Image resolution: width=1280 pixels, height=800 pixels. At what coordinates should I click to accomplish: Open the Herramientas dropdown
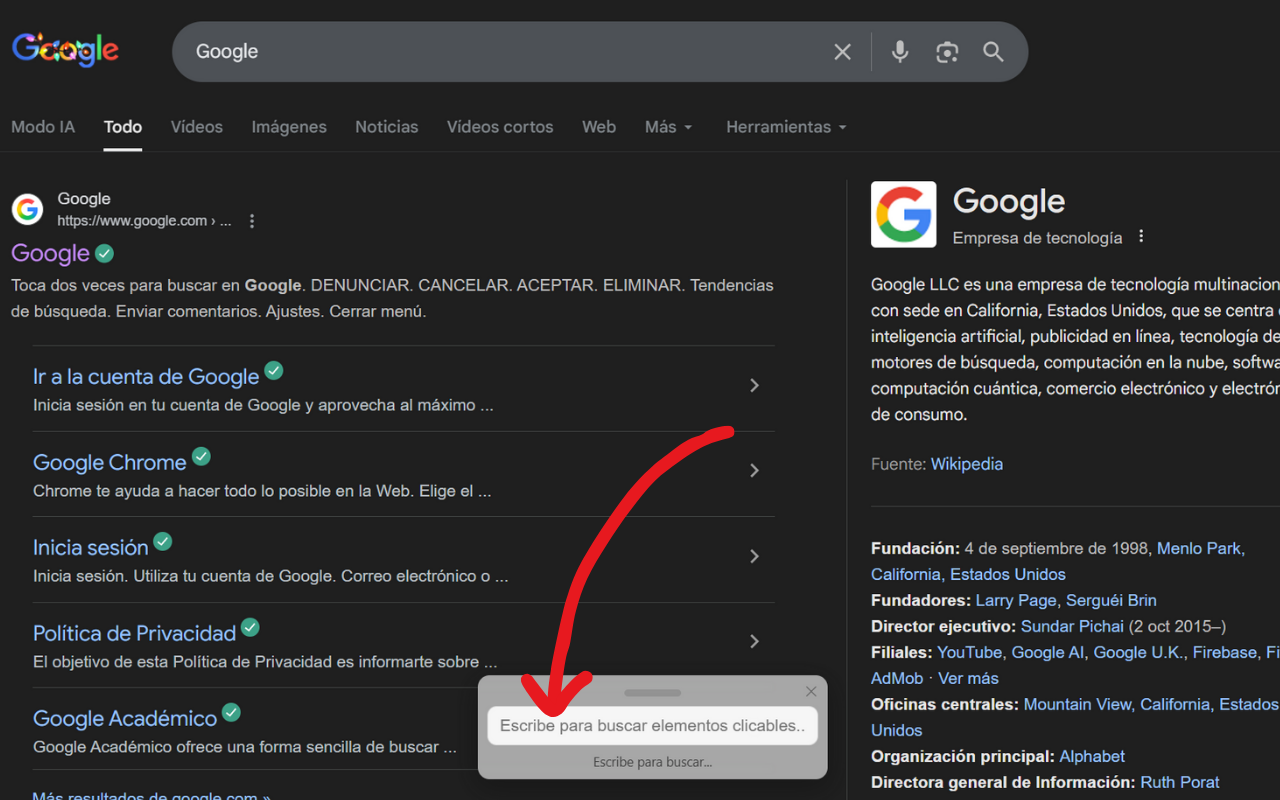786,127
